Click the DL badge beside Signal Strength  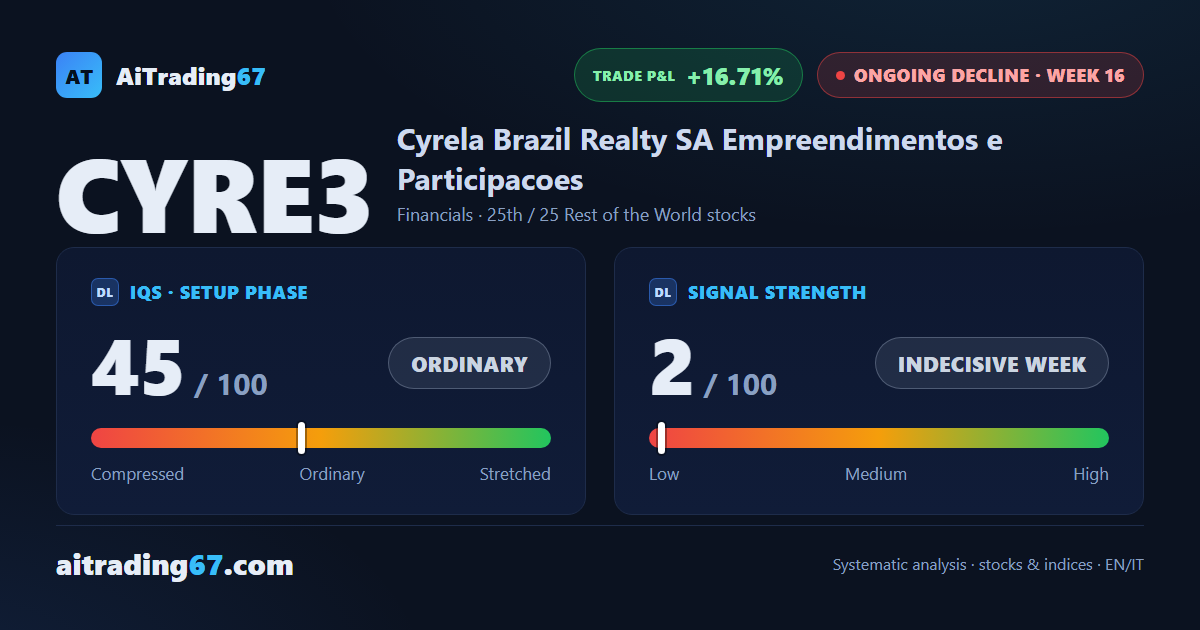pos(663,292)
